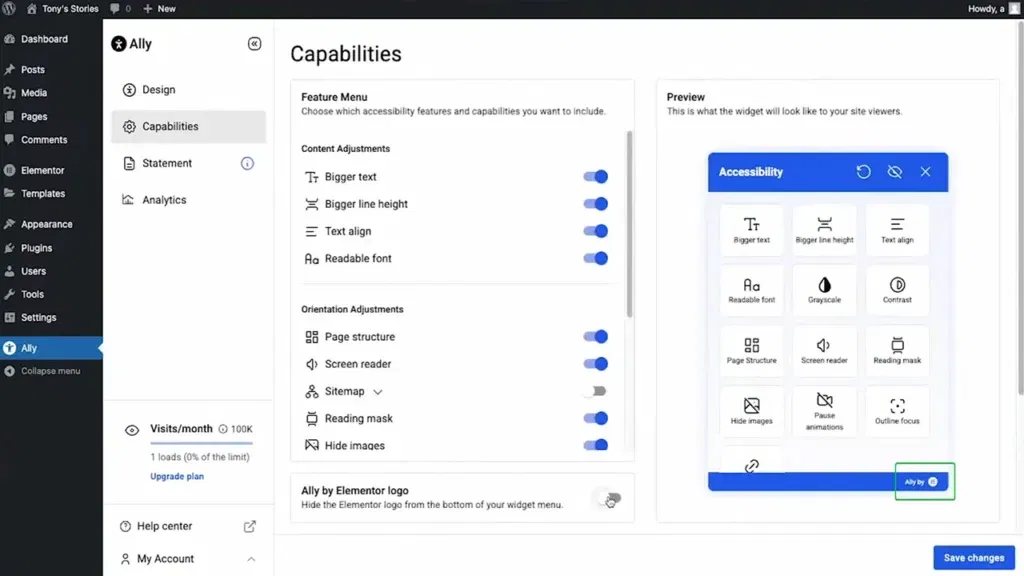Click the hide widget eye-slash icon
Viewport: 1024px width, 576px height.
pos(894,172)
